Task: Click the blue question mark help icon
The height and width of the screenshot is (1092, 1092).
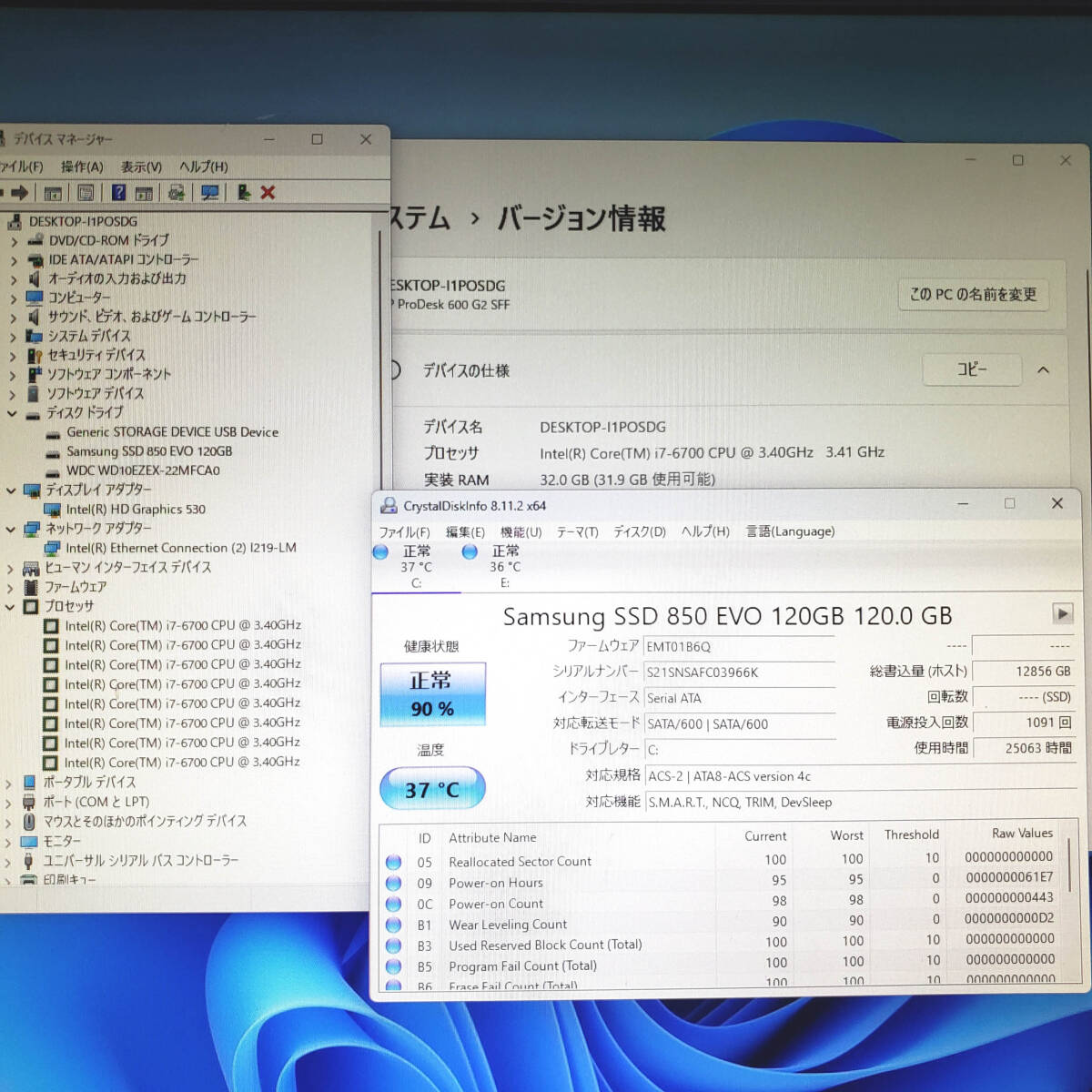Action: [118, 193]
